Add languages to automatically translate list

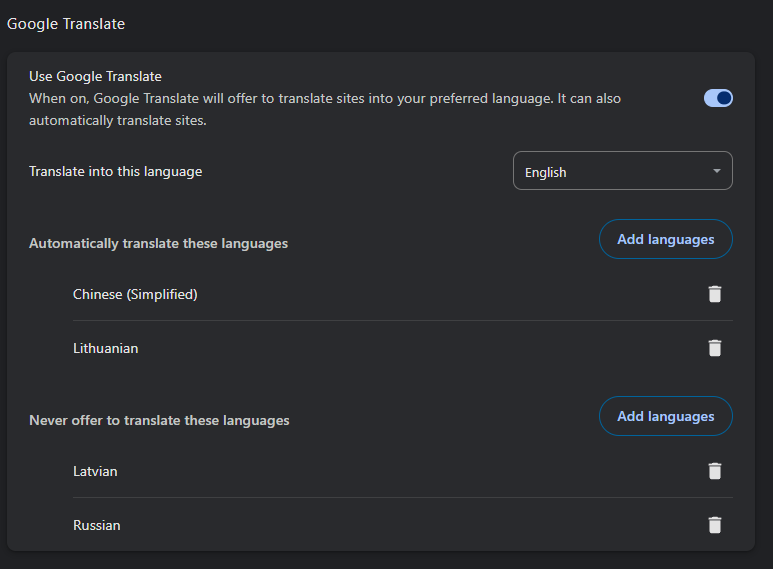pyautogui.click(x=666, y=239)
